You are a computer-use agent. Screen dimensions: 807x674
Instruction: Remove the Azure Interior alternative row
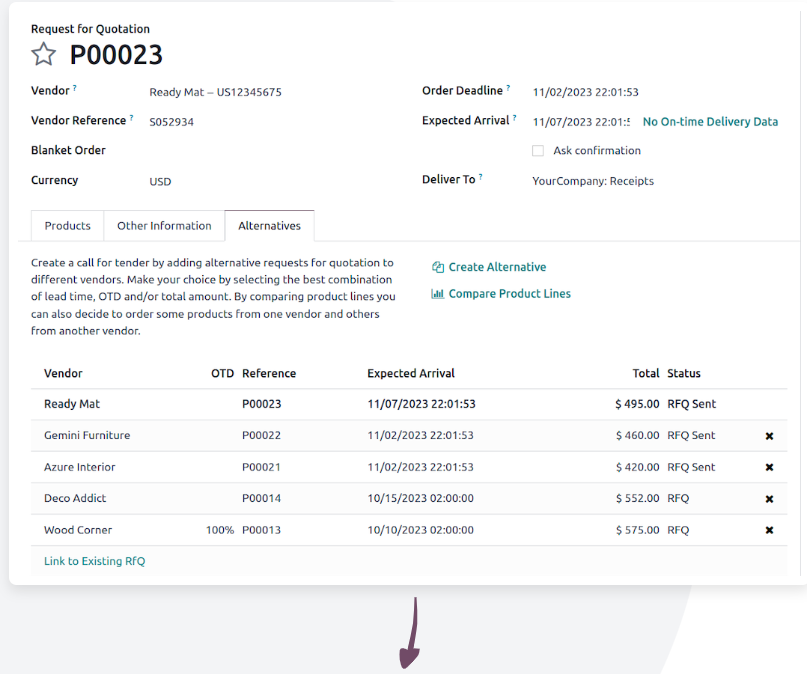click(769, 467)
